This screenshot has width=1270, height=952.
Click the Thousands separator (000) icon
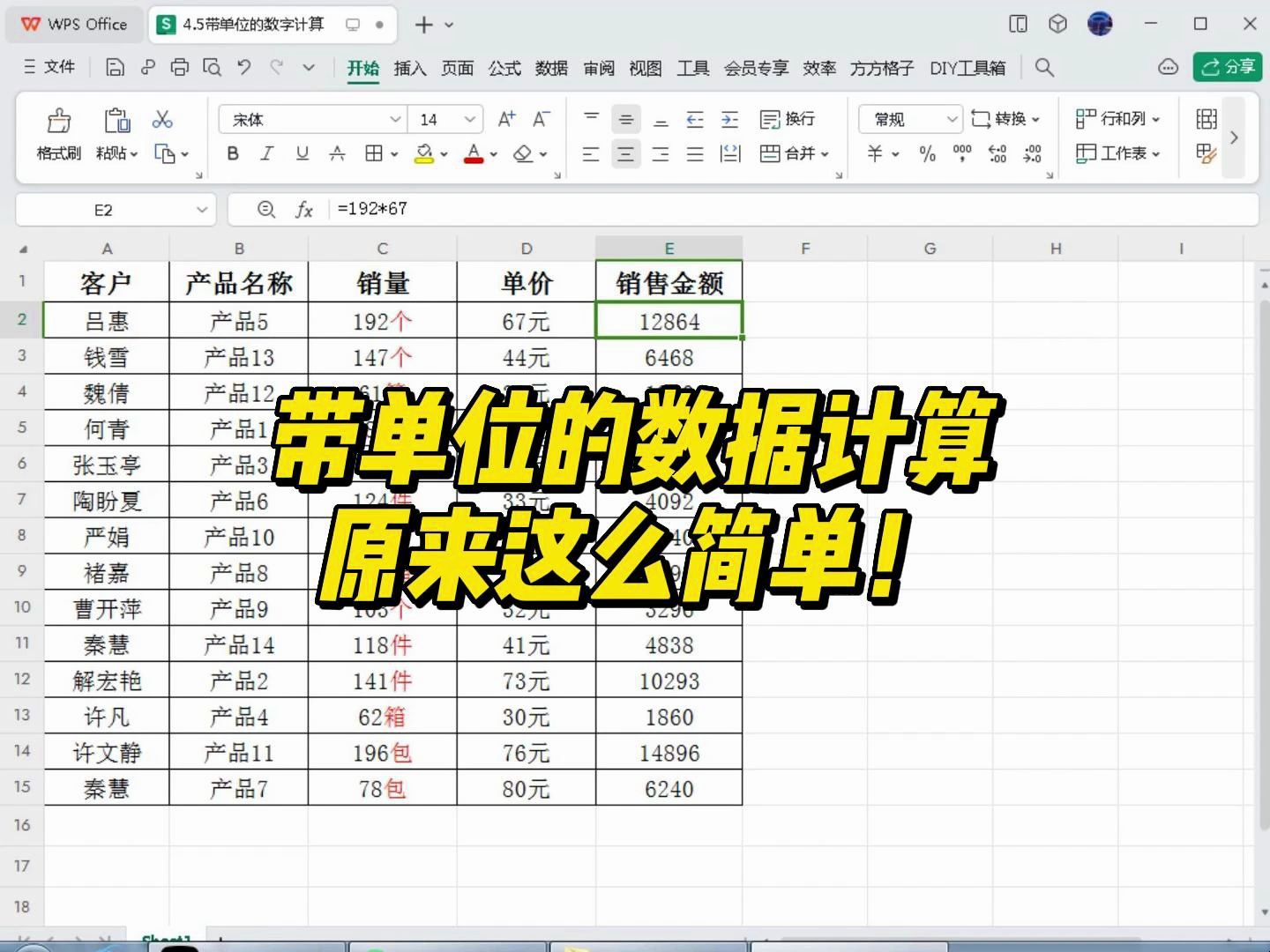pyautogui.click(x=962, y=153)
